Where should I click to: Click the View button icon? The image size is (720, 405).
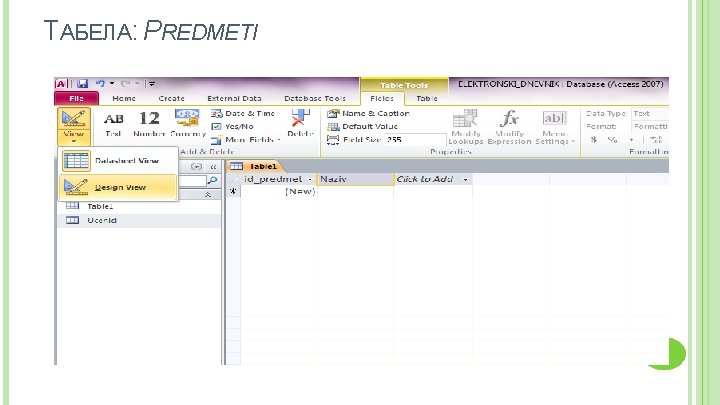tap(73, 119)
